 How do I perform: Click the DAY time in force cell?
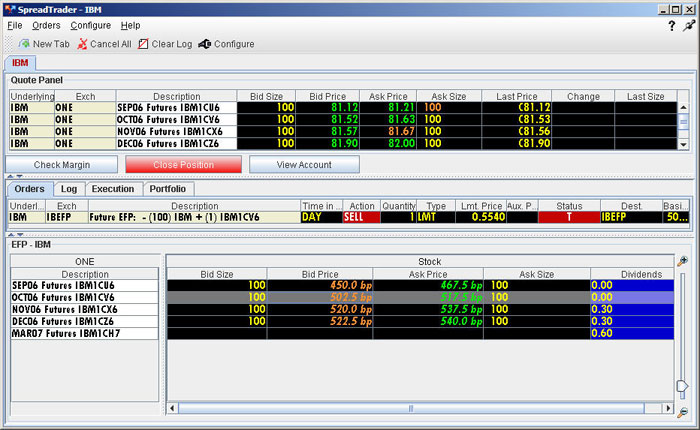321,217
